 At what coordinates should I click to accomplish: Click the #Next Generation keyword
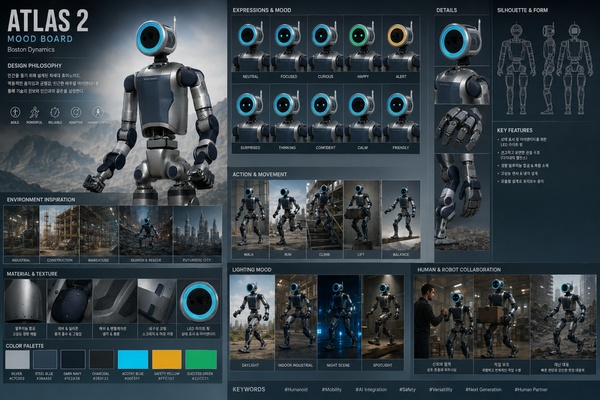pos(483,389)
